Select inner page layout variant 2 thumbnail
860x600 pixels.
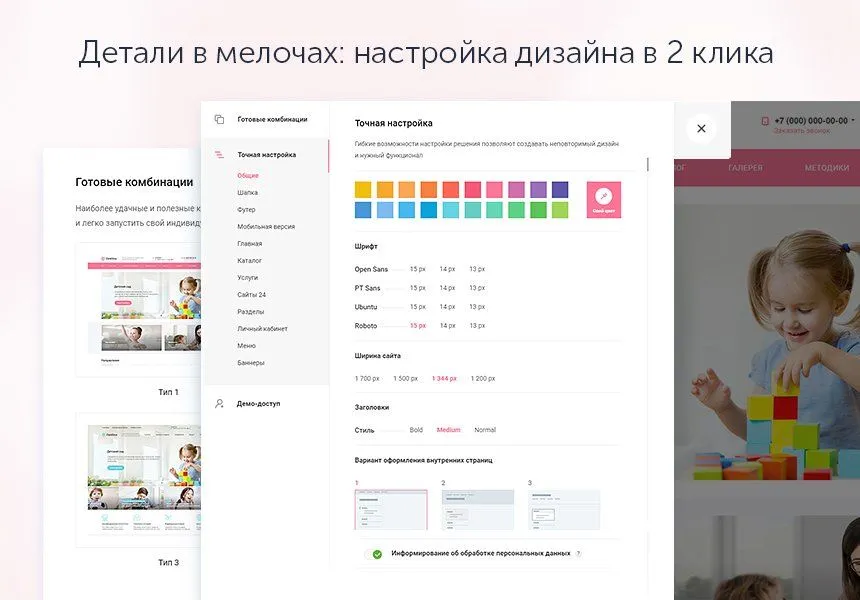pos(477,509)
